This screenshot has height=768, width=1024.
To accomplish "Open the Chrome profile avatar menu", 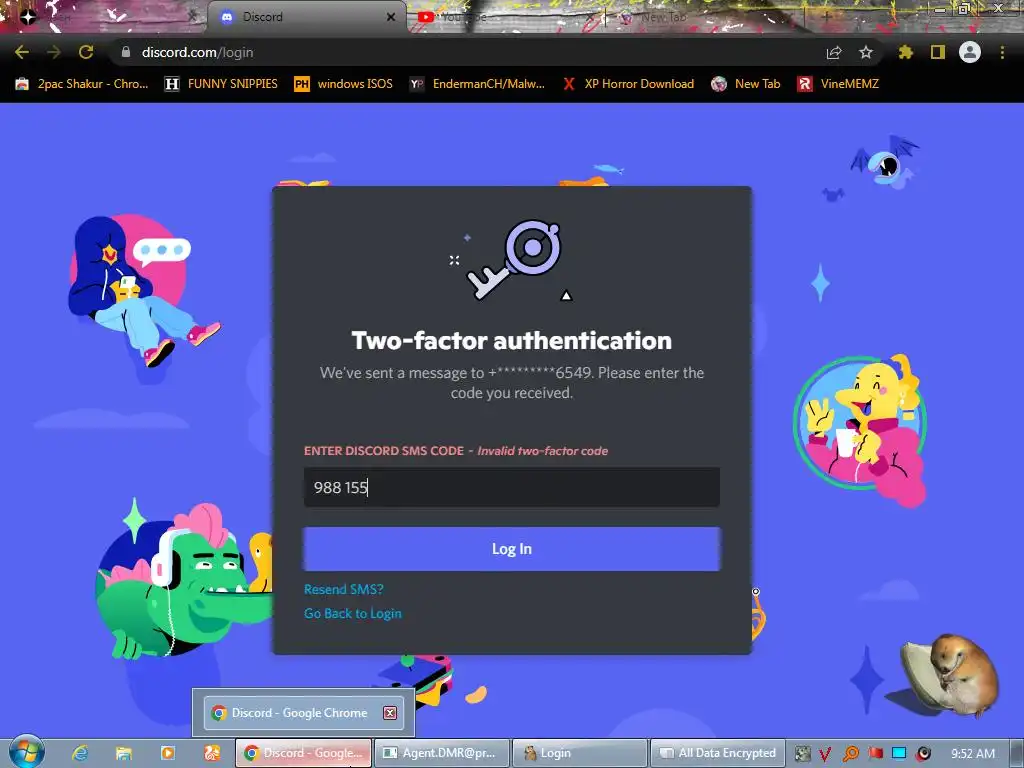I will point(970,52).
